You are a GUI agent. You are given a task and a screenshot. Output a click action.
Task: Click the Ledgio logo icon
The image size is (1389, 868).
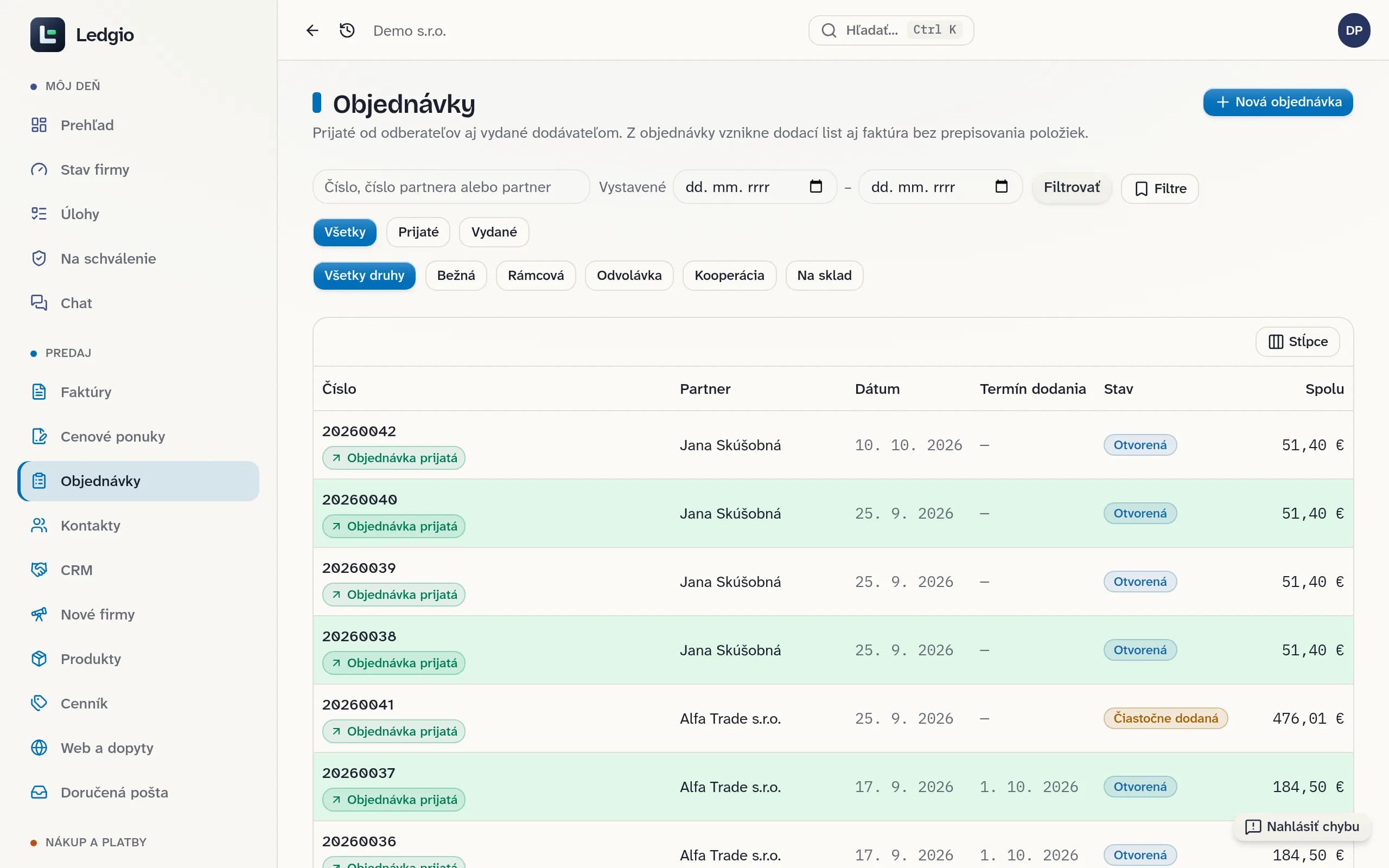48,34
